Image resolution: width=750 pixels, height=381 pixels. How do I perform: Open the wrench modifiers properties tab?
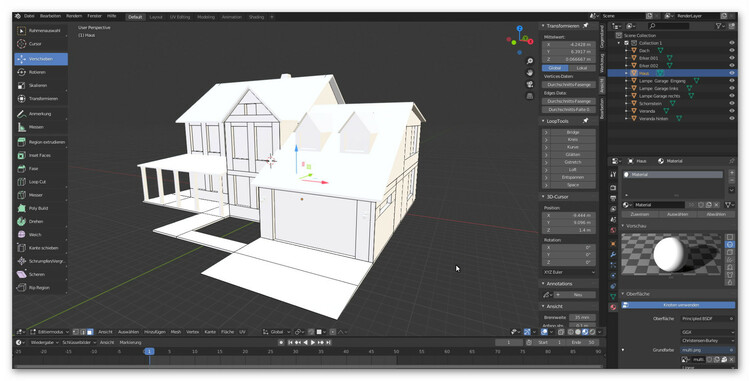pyautogui.click(x=613, y=254)
